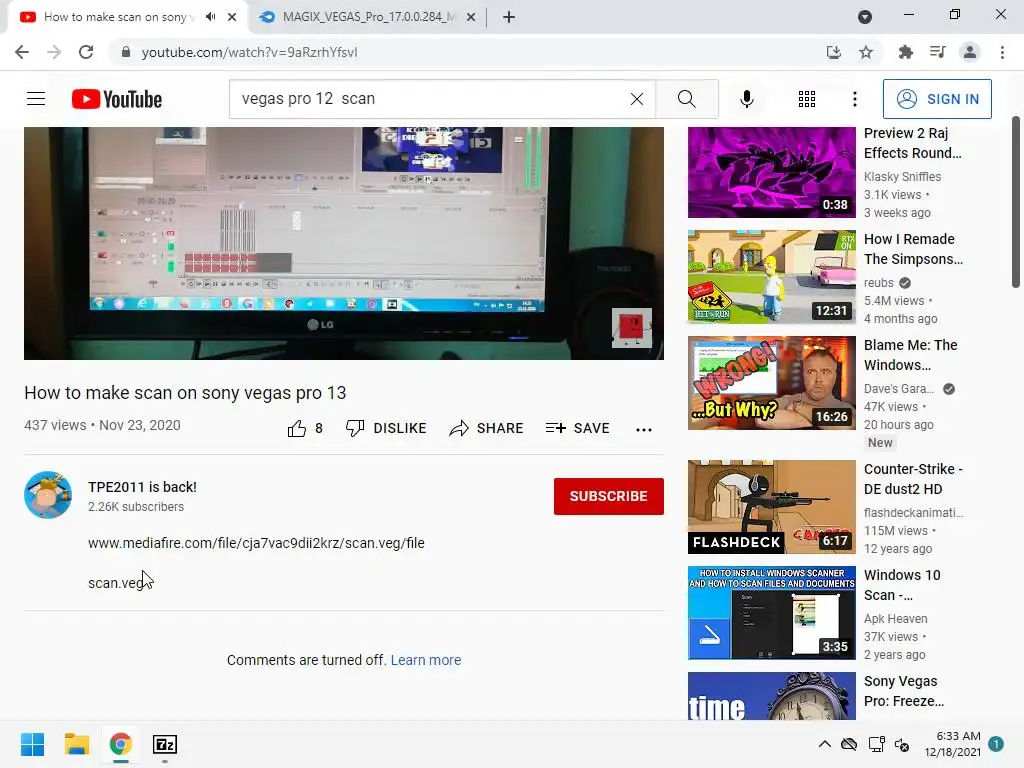Open network status in system tray
This screenshot has height=768, width=1024.
tap(876, 744)
